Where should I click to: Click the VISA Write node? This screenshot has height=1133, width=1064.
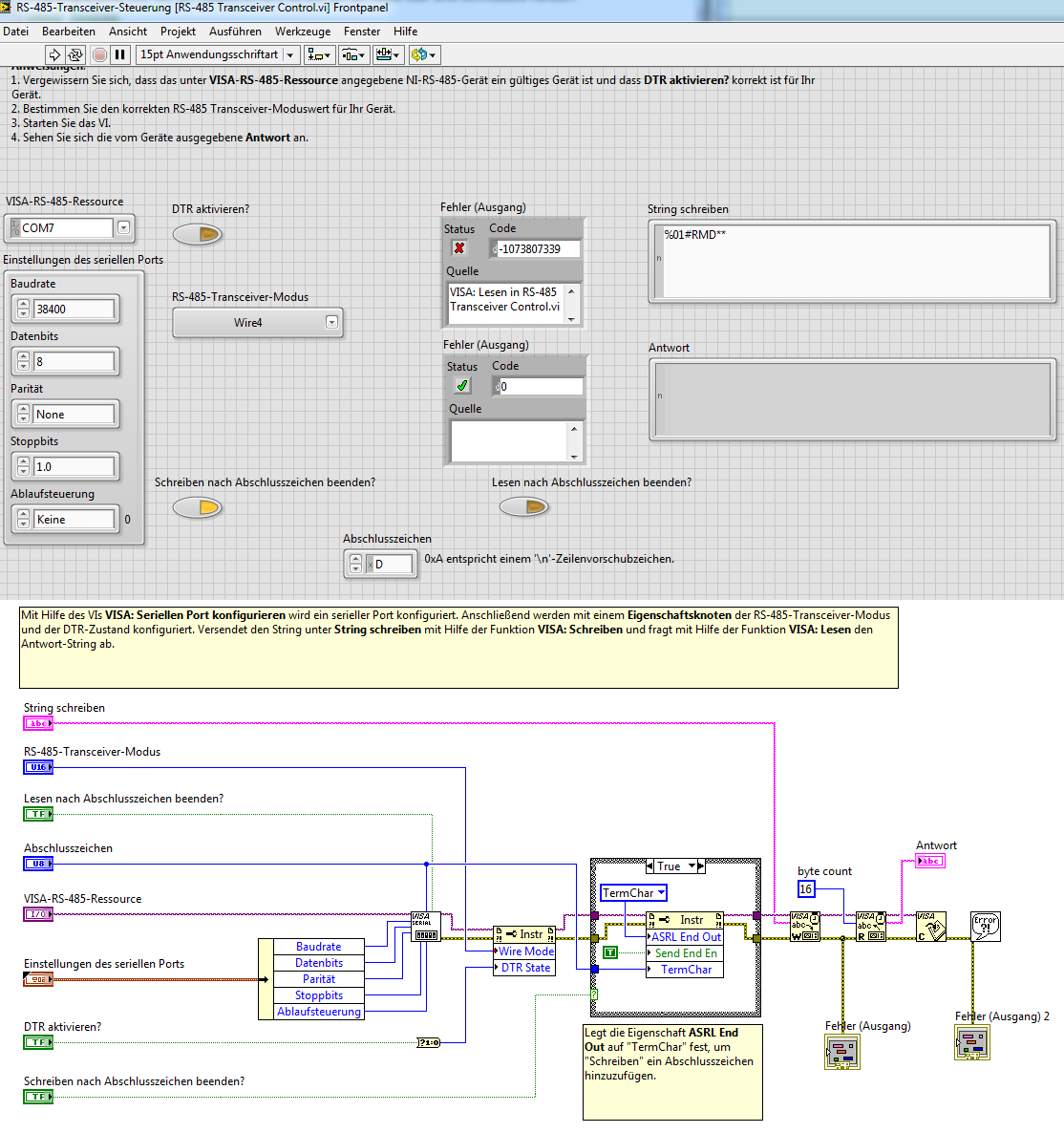(x=804, y=927)
